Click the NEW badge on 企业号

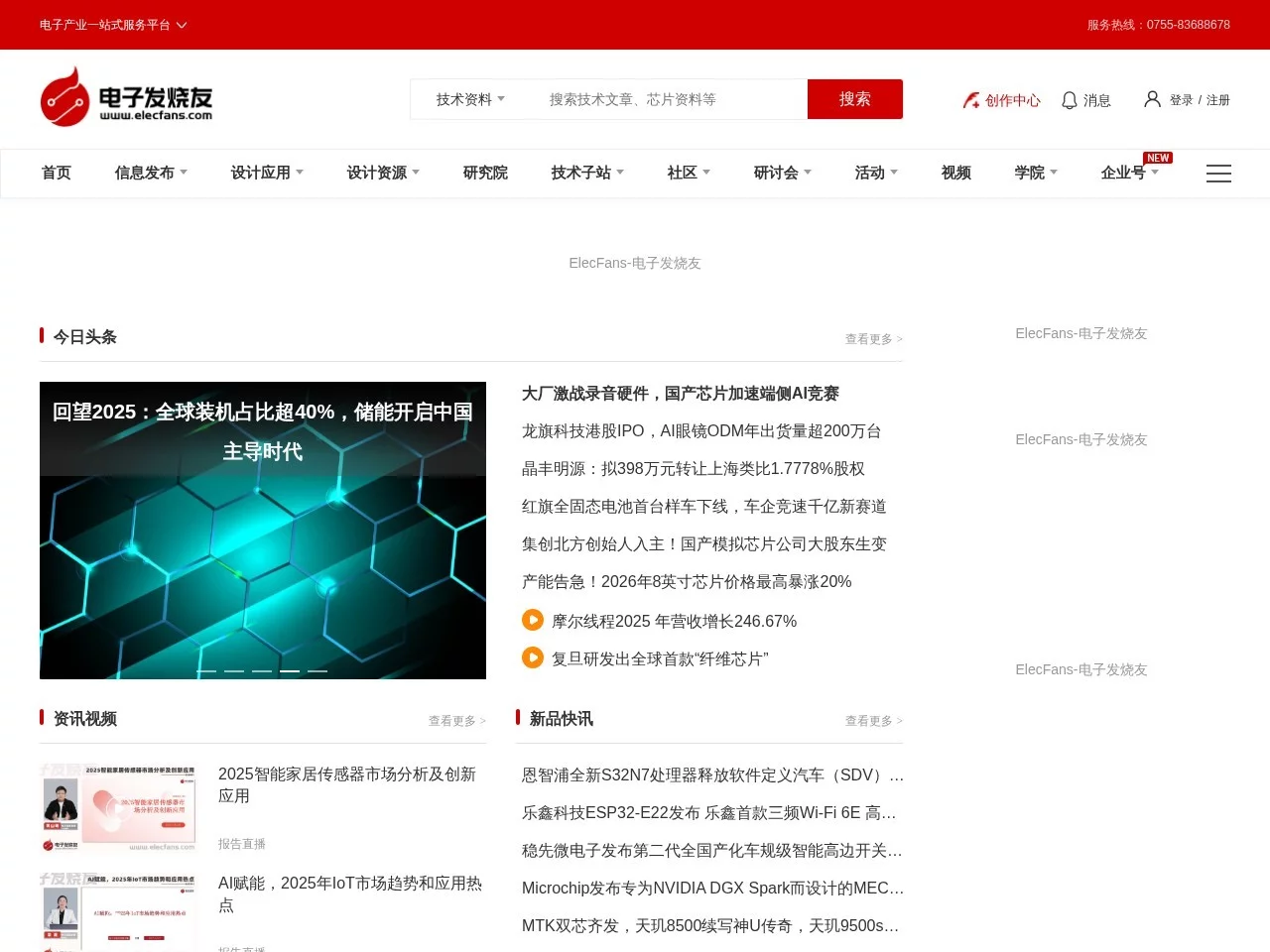pos(1157,157)
